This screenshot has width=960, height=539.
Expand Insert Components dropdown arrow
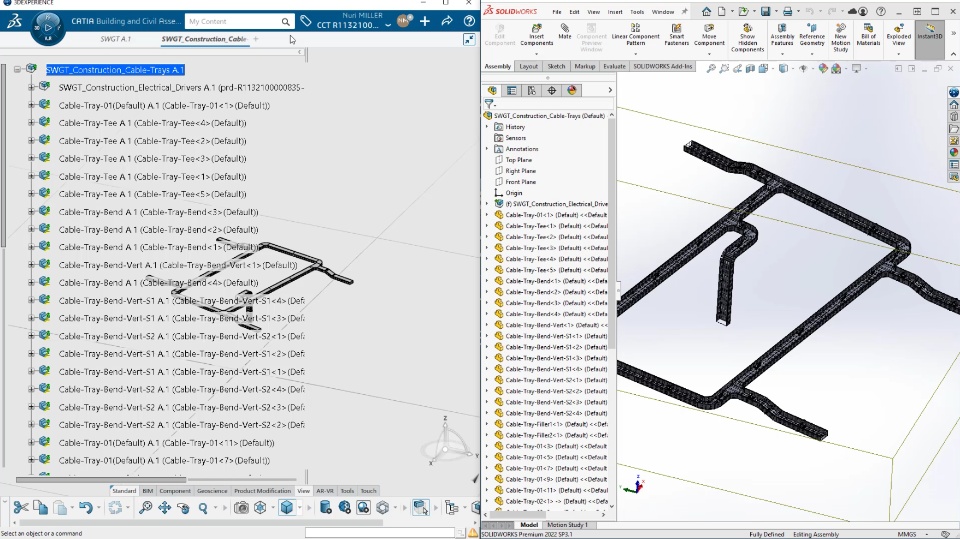pyautogui.click(x=536, y=53)
